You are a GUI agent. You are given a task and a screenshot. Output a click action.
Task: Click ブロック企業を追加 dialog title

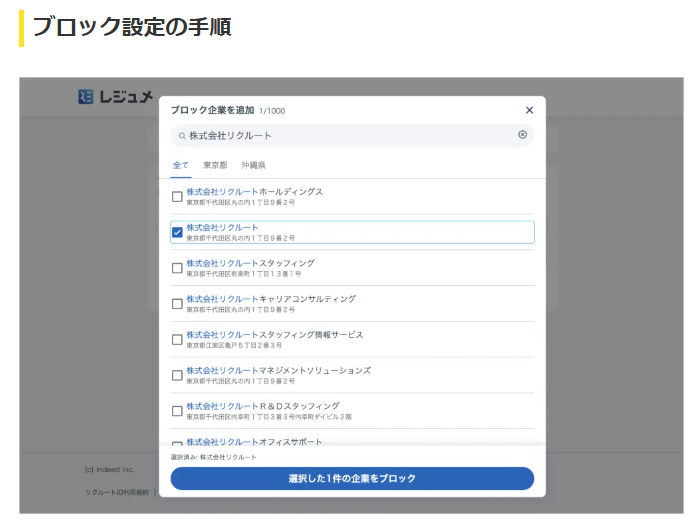[x=212, y=110]
